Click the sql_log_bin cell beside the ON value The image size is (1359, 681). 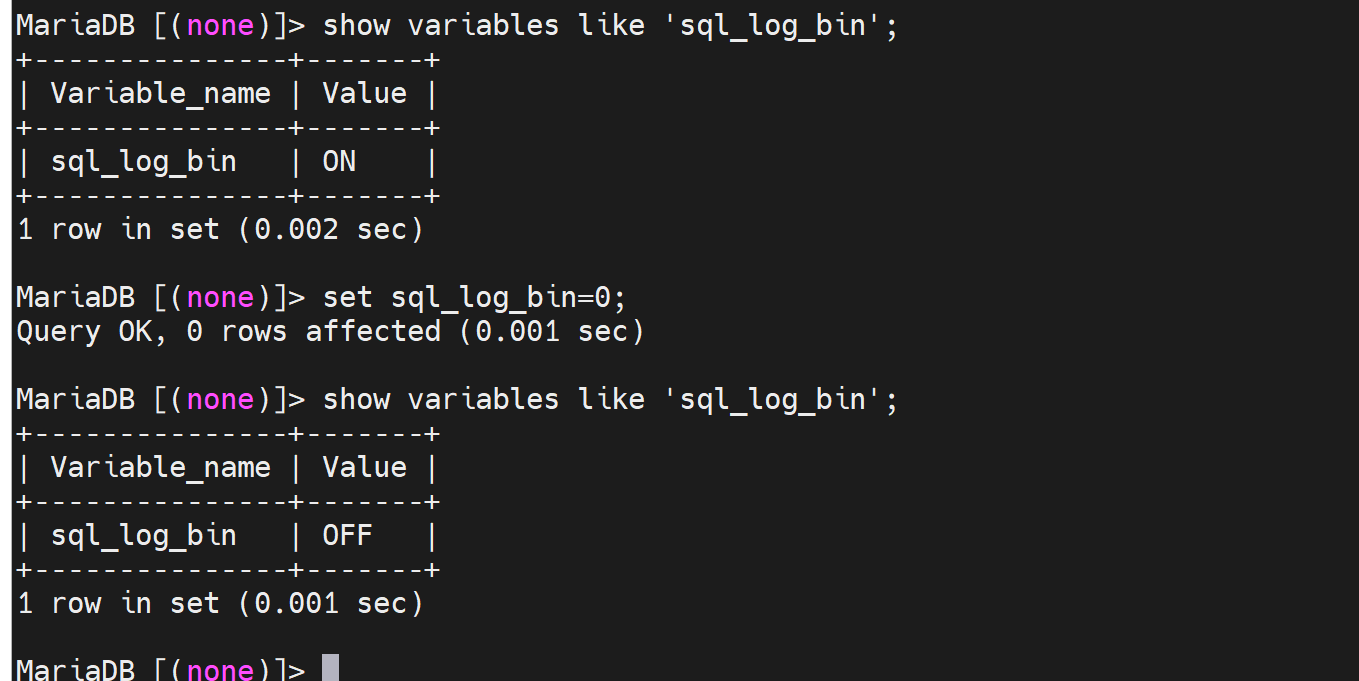[143, 162]
